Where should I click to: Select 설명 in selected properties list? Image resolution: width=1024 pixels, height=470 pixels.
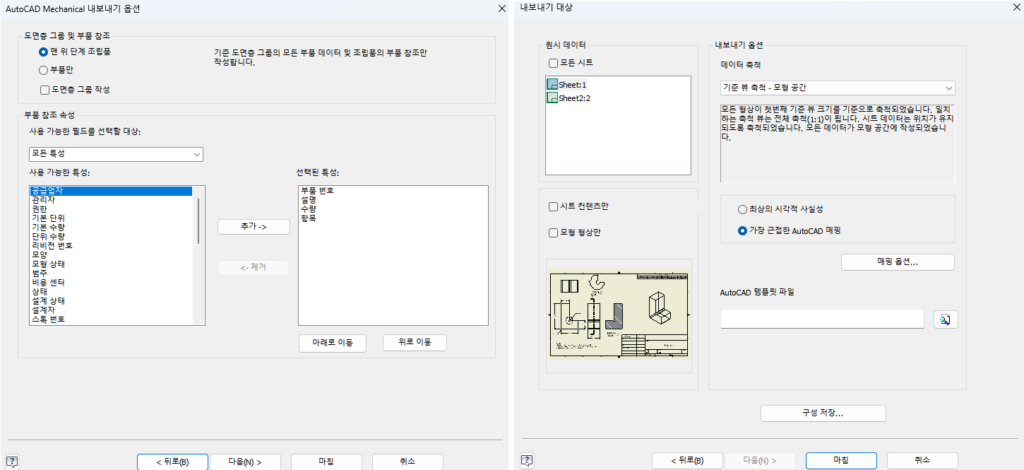pyautogui.click(x=308, y=200)
